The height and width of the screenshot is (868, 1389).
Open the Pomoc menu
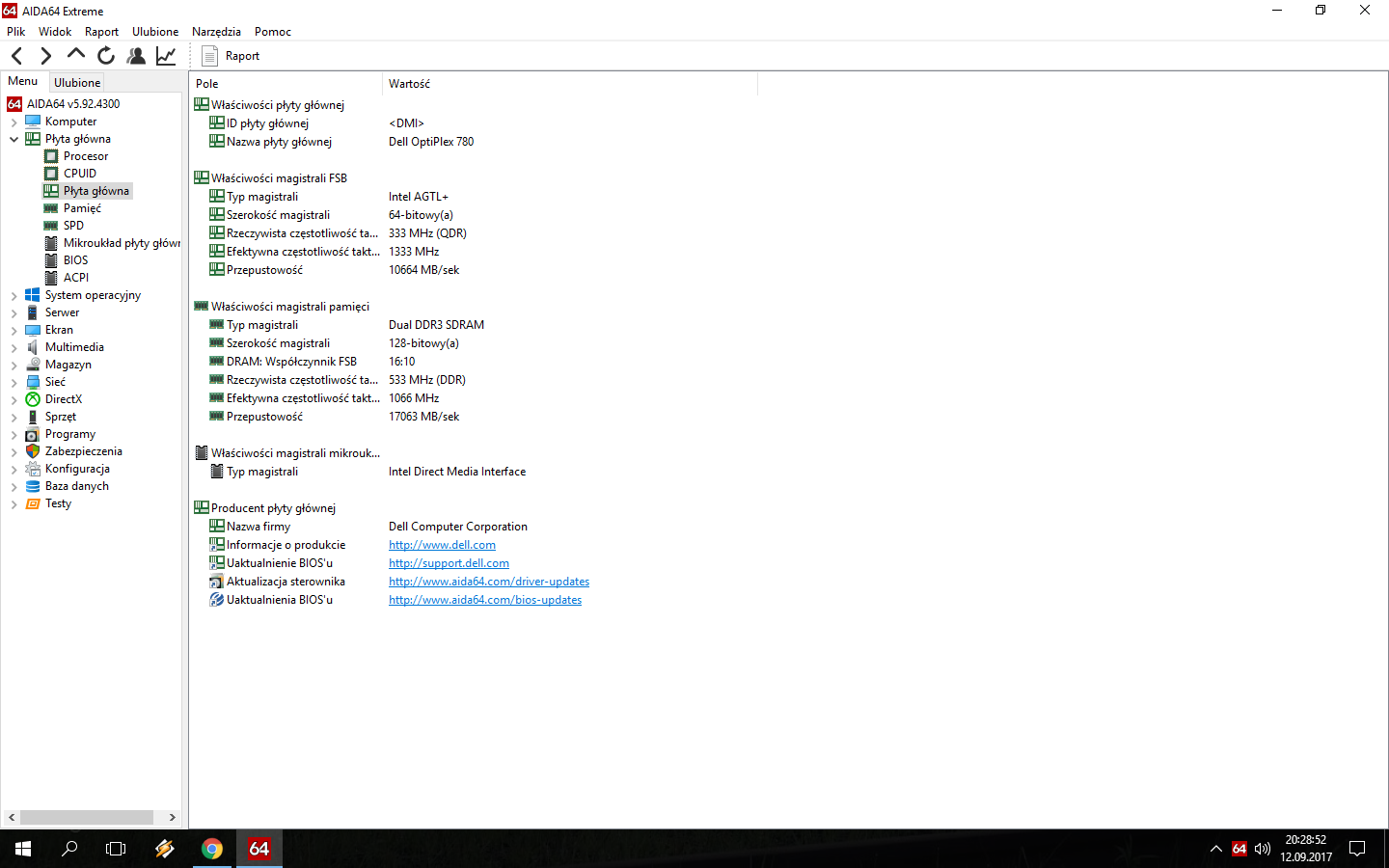[x=273, y=32]
